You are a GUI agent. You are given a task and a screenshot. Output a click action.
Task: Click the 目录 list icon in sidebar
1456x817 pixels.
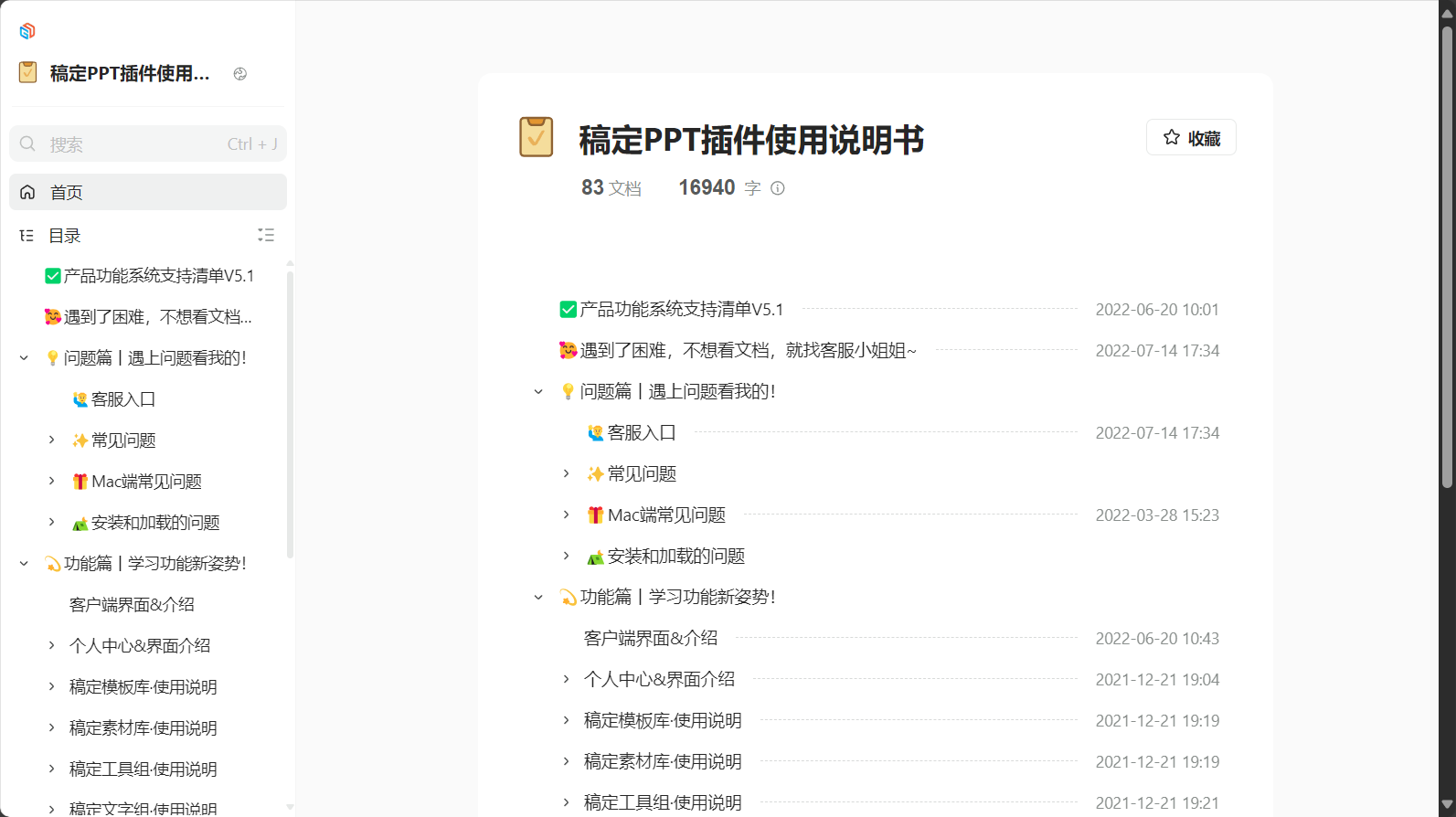click(x=27, y=236)
